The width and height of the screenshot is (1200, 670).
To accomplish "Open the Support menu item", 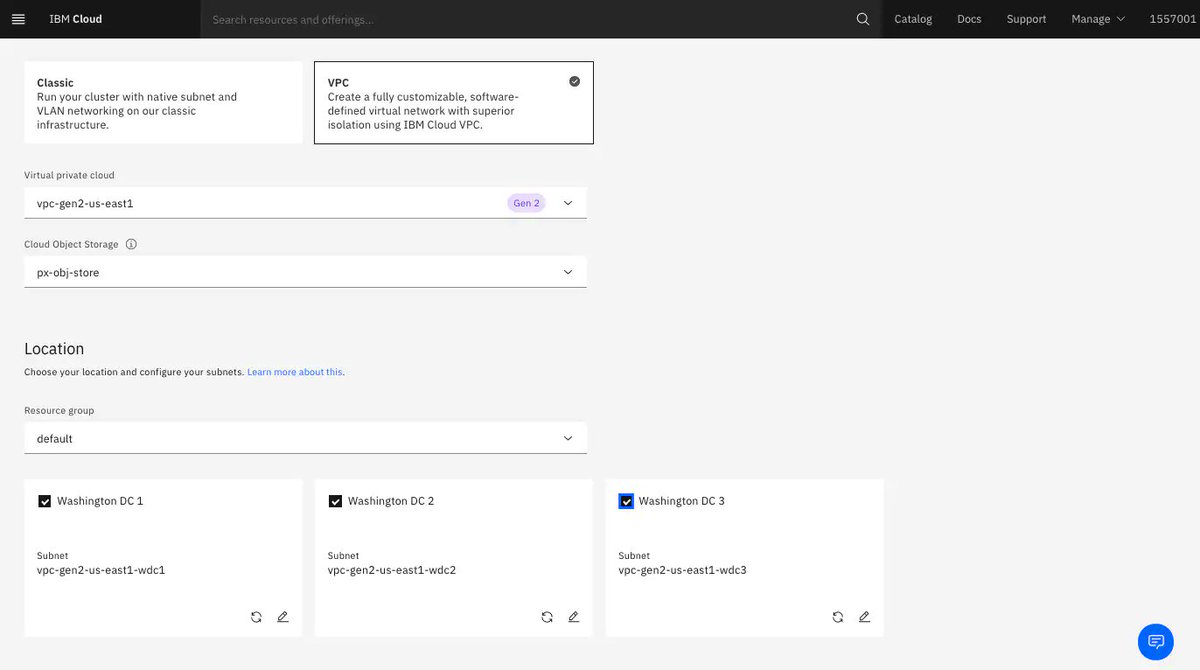I will [1026, 19].
